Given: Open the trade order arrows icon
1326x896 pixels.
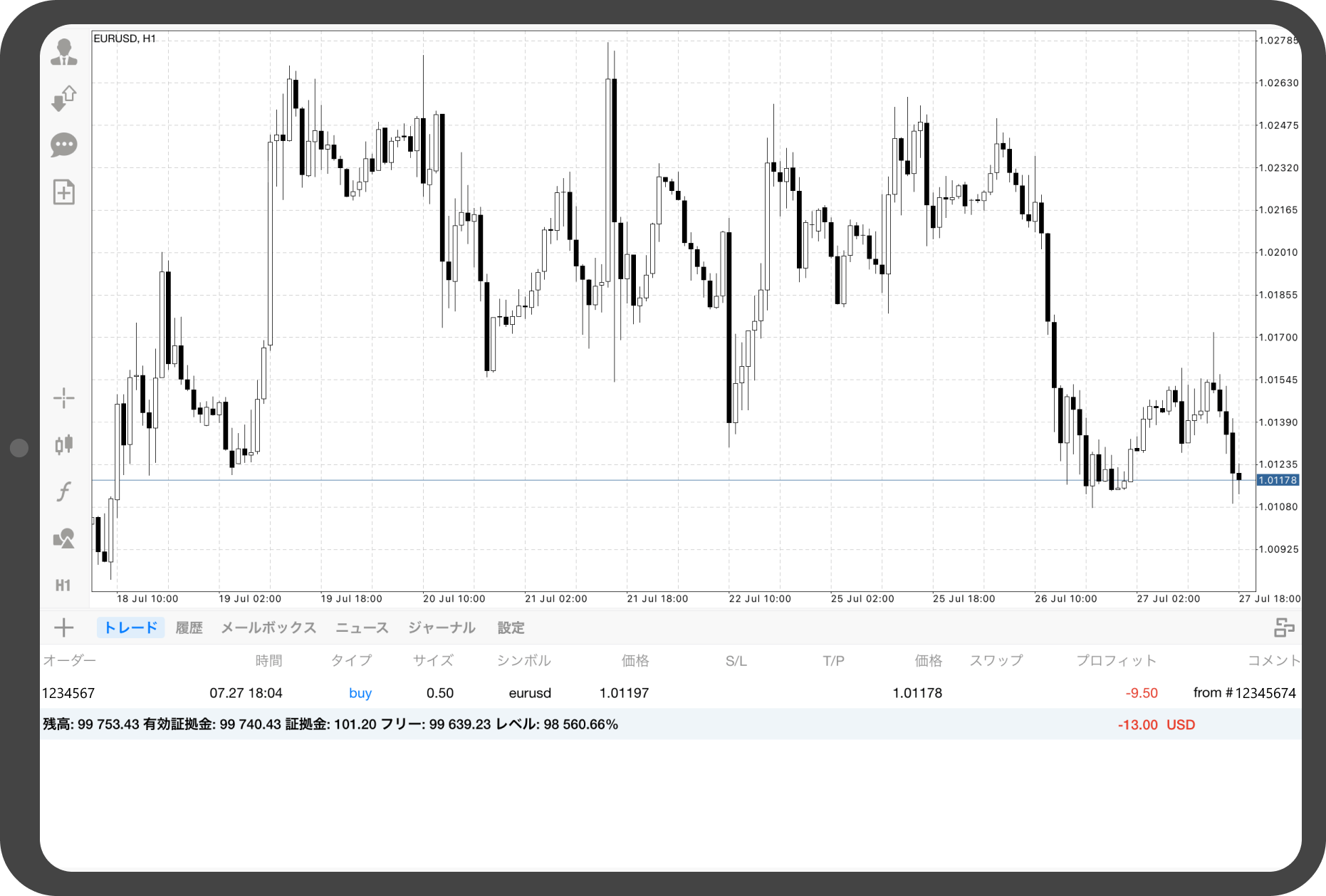Looking at the screenshot, I should pyautogui.click(x=64, y=98).
